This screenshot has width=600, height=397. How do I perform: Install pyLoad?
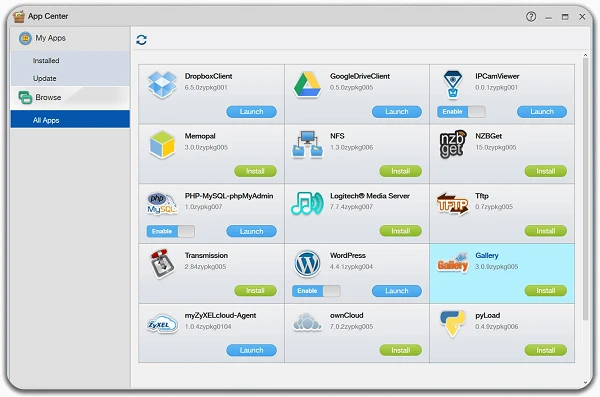pyautogui.click(x=546, y=350)
